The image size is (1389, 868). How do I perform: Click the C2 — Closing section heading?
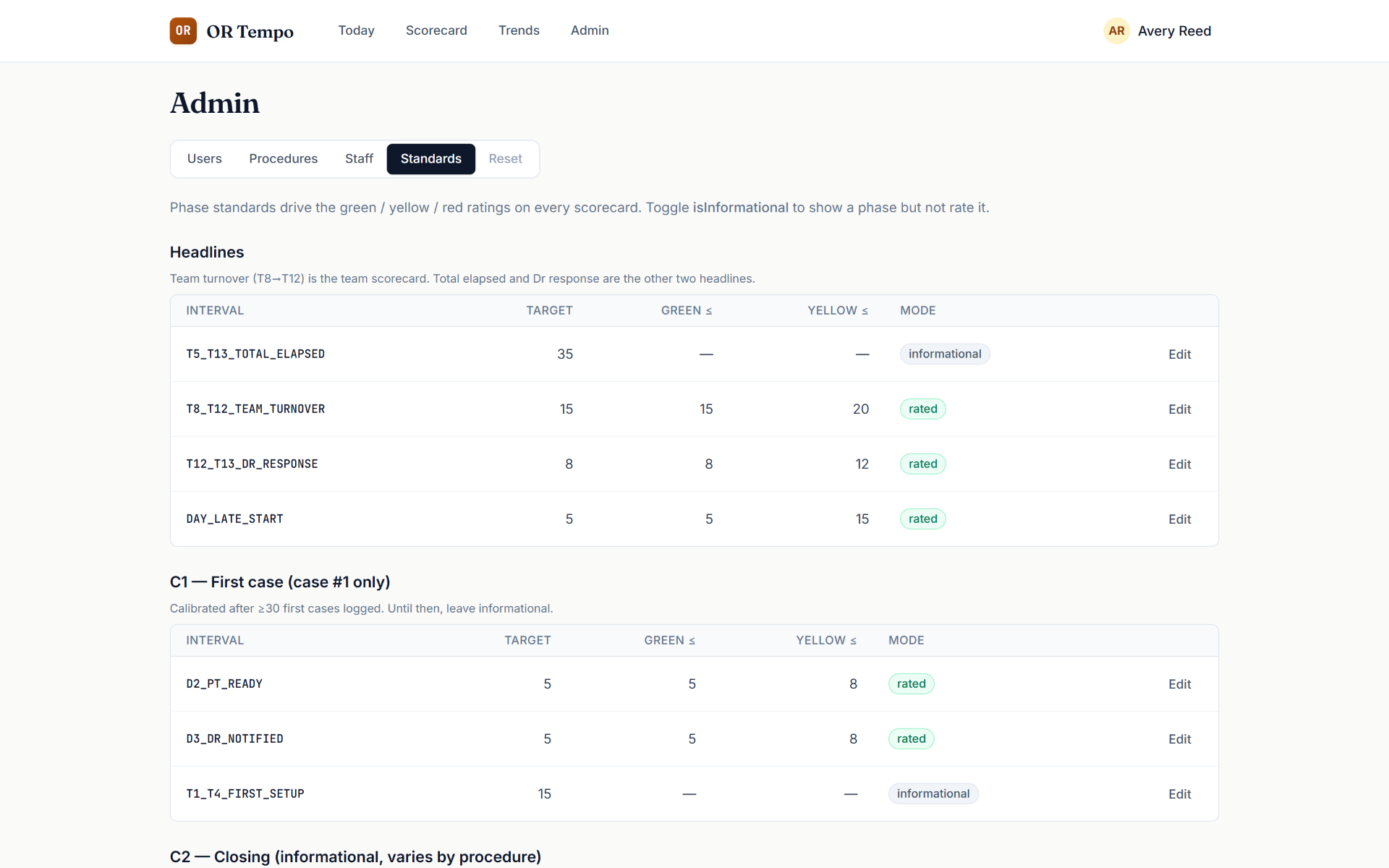355,857
